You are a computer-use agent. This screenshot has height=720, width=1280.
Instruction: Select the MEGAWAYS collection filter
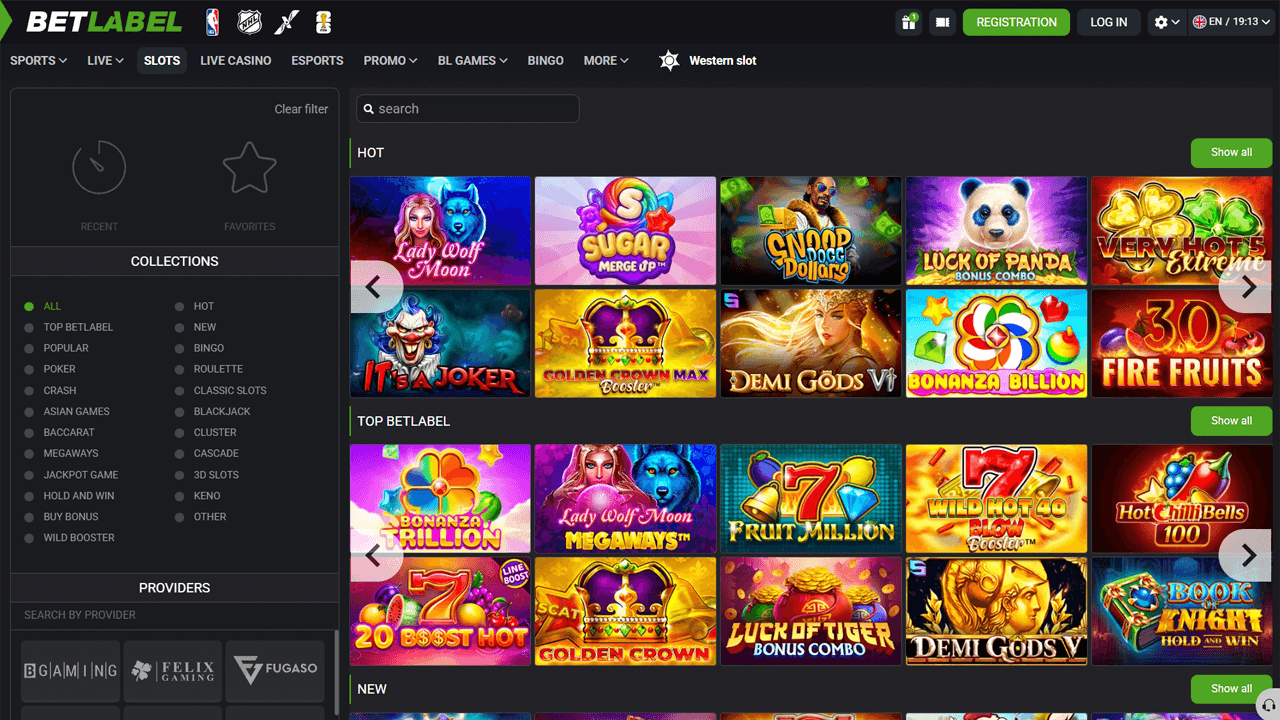point(62,453)
